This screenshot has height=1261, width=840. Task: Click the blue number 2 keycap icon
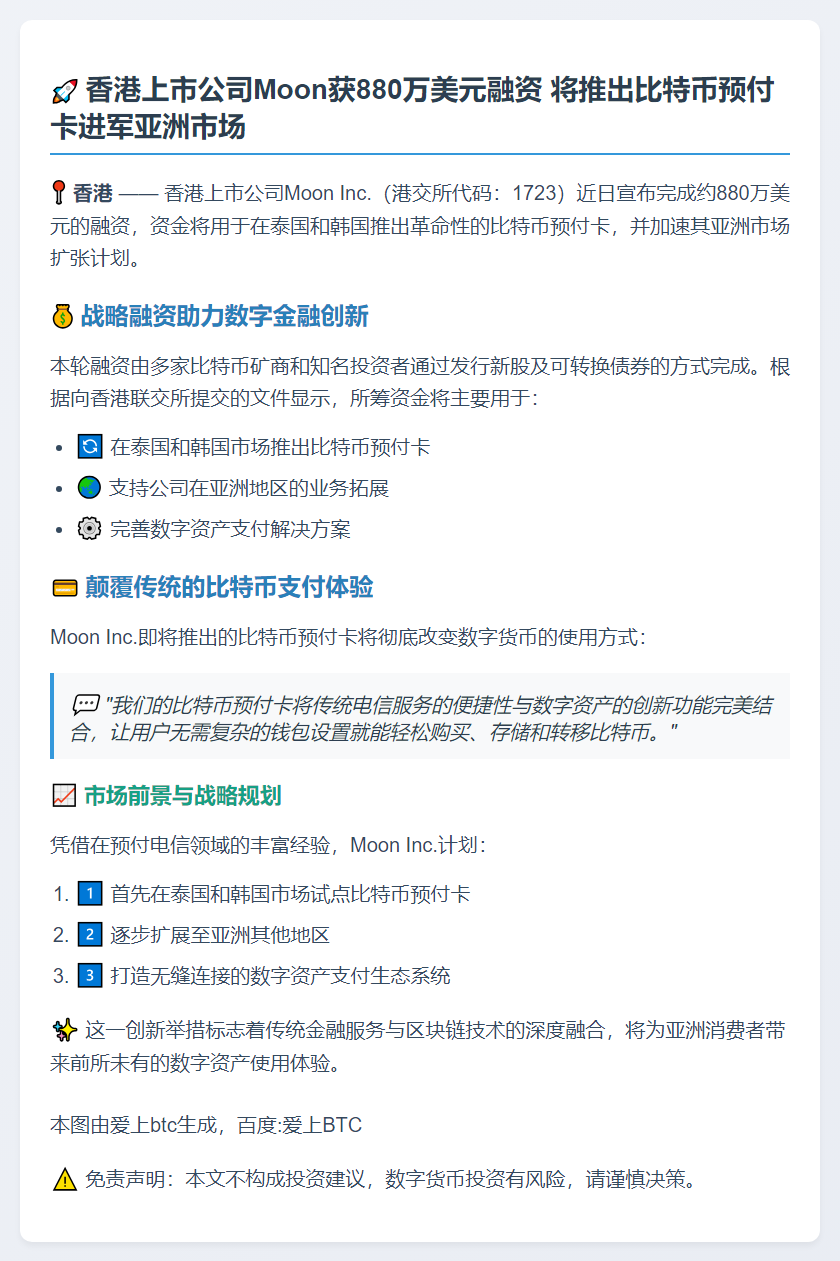click(x=90, y=935)
